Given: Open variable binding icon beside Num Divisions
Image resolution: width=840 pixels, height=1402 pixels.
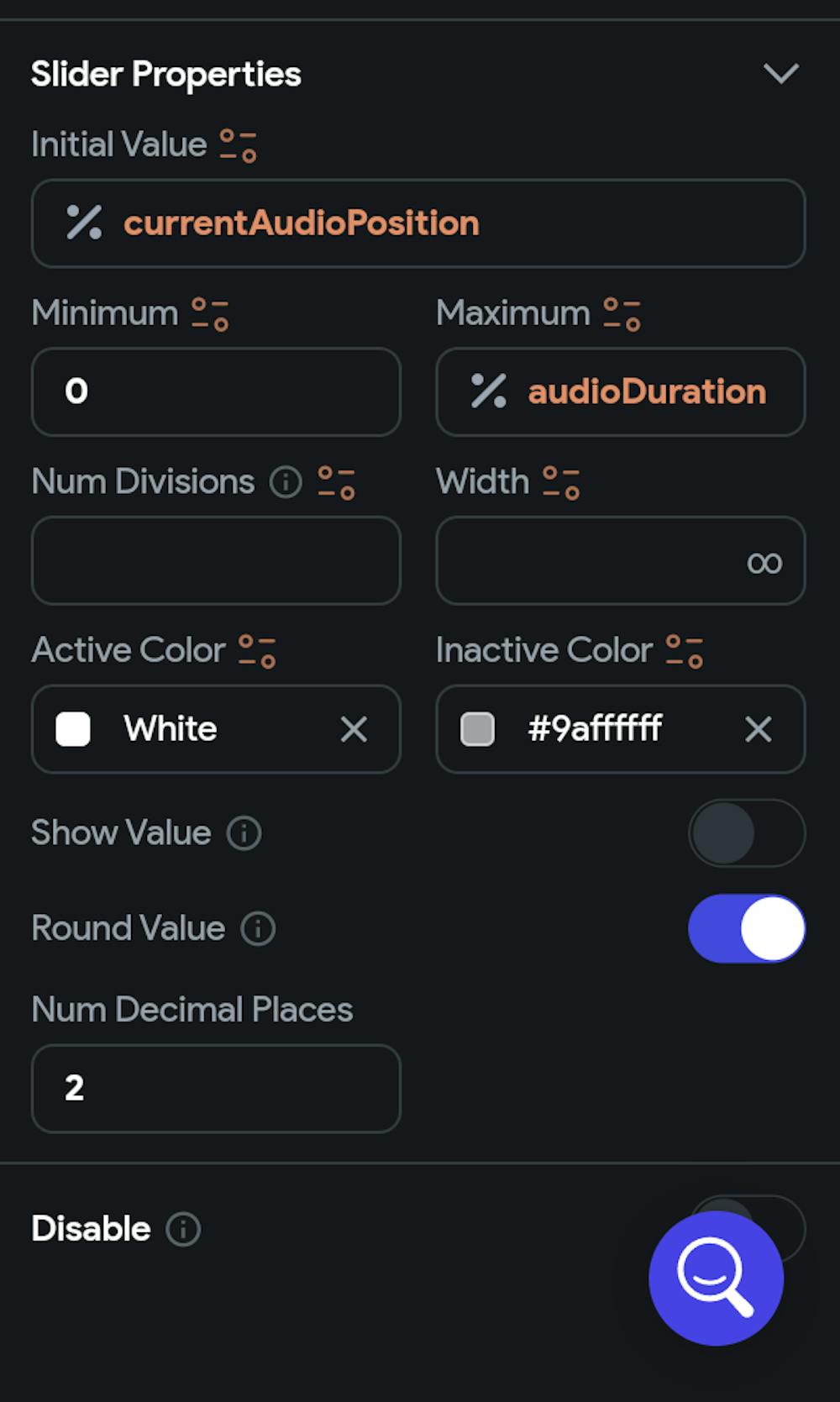Looking at the screenshot, I should (x=336, y=483).
